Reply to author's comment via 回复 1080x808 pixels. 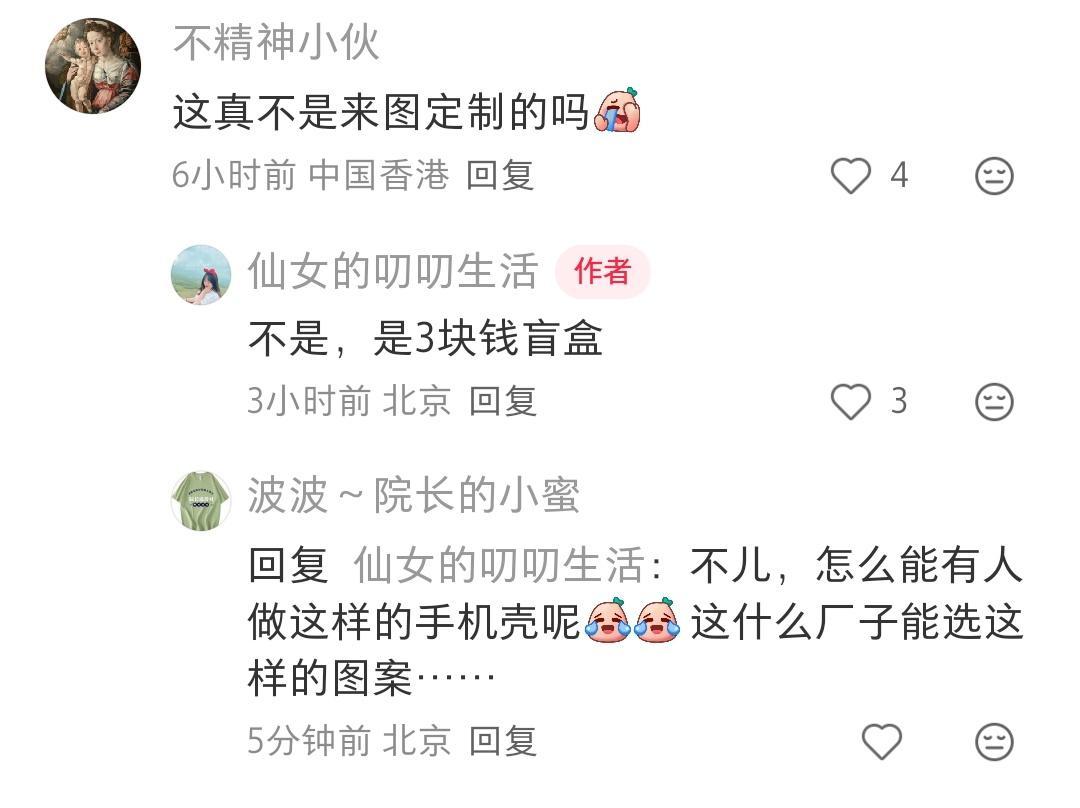click(x=503, y=401)
